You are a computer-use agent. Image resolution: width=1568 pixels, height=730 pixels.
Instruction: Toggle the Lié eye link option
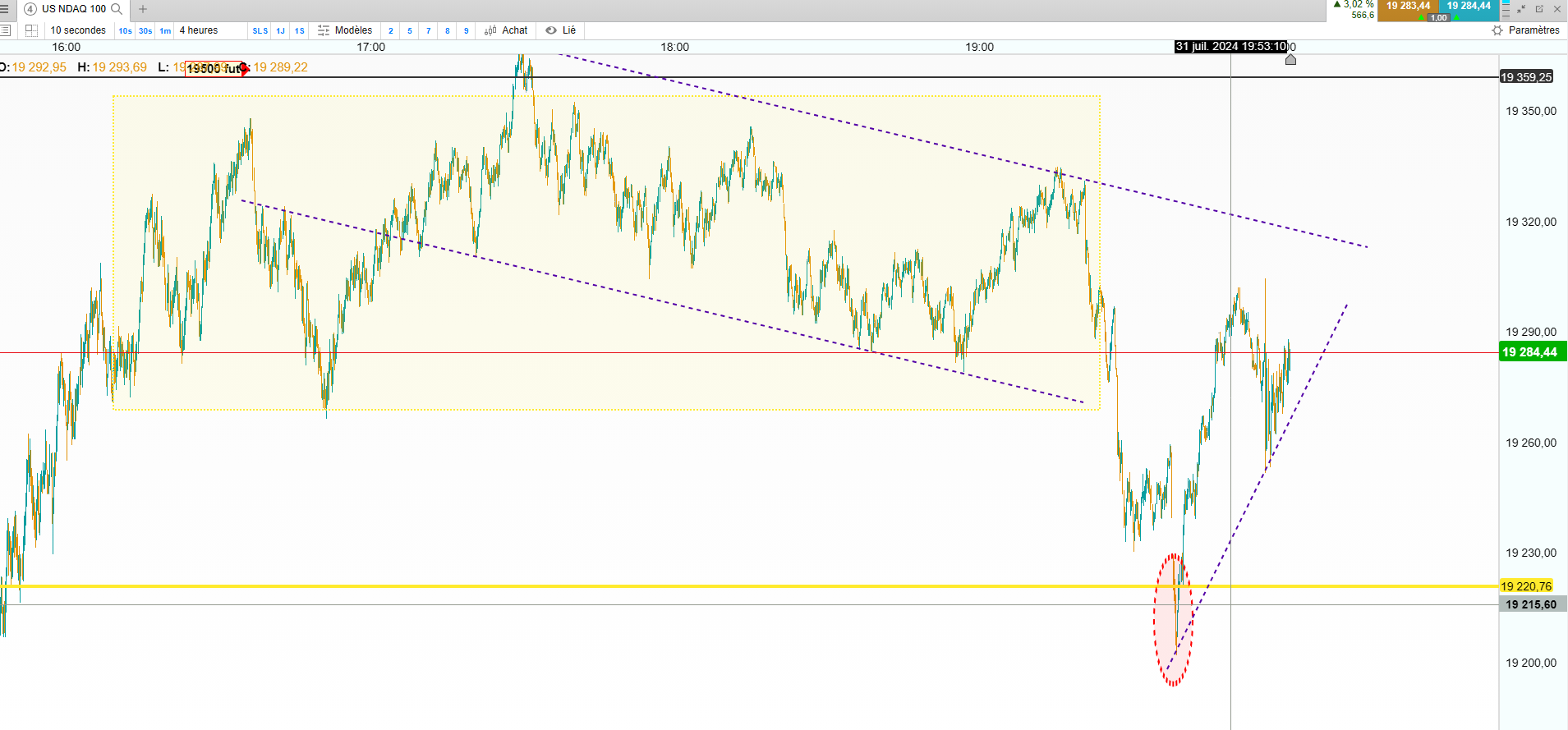tap(561, 30)
